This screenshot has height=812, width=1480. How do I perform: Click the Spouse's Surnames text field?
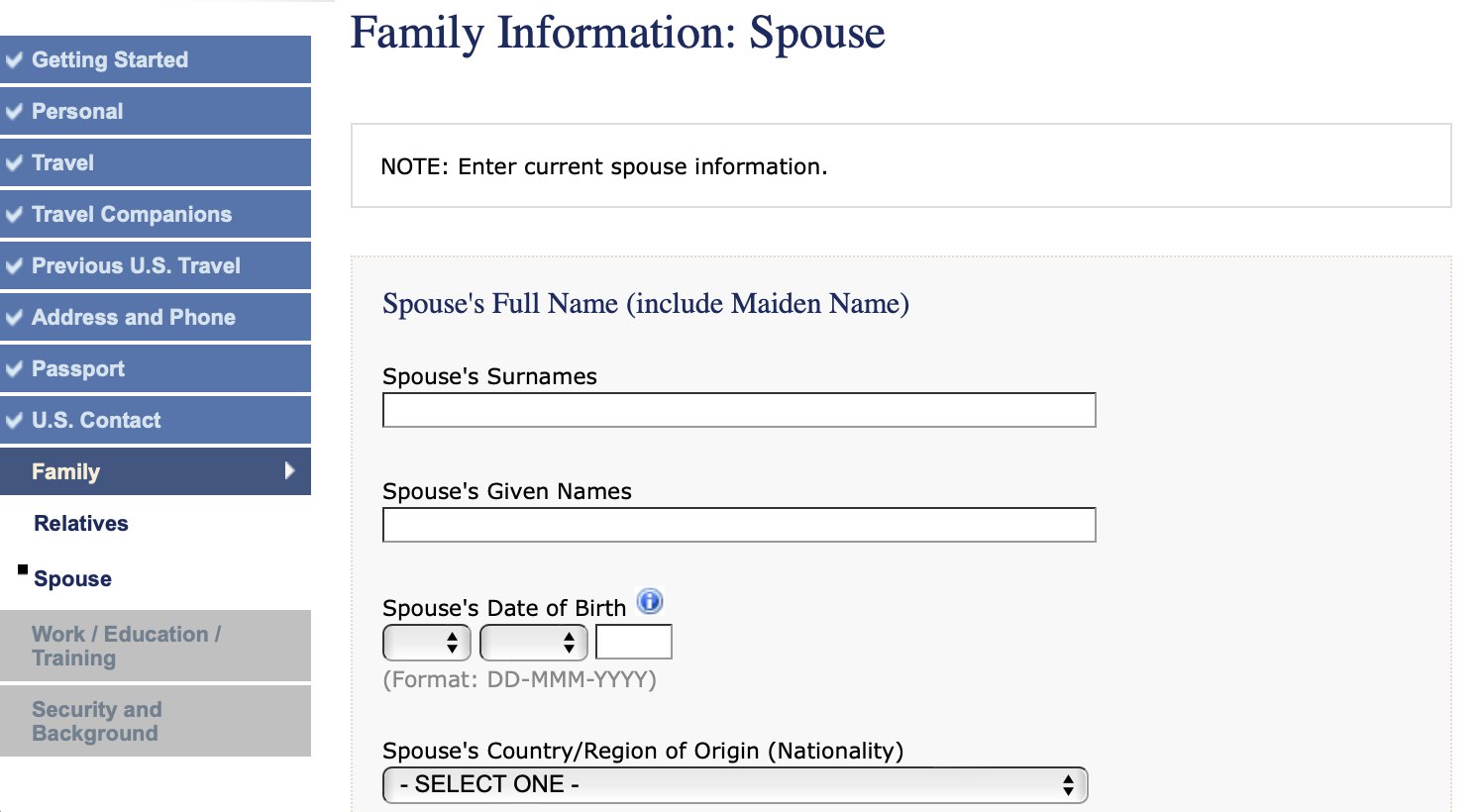(739, 410)
